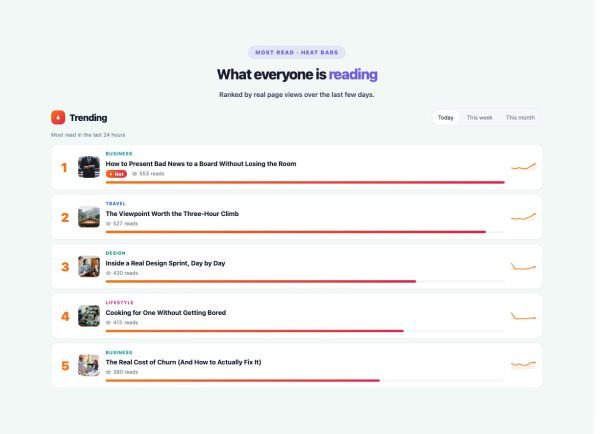Image resolution: width=600 pixels, height=434 pixels.
Task: Click the Hot badge on article one
Action: (x=116, y=174)
